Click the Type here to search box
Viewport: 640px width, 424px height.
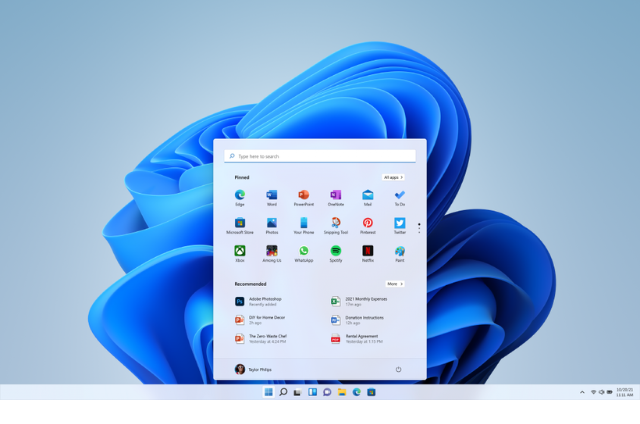[x=320, y=156]
